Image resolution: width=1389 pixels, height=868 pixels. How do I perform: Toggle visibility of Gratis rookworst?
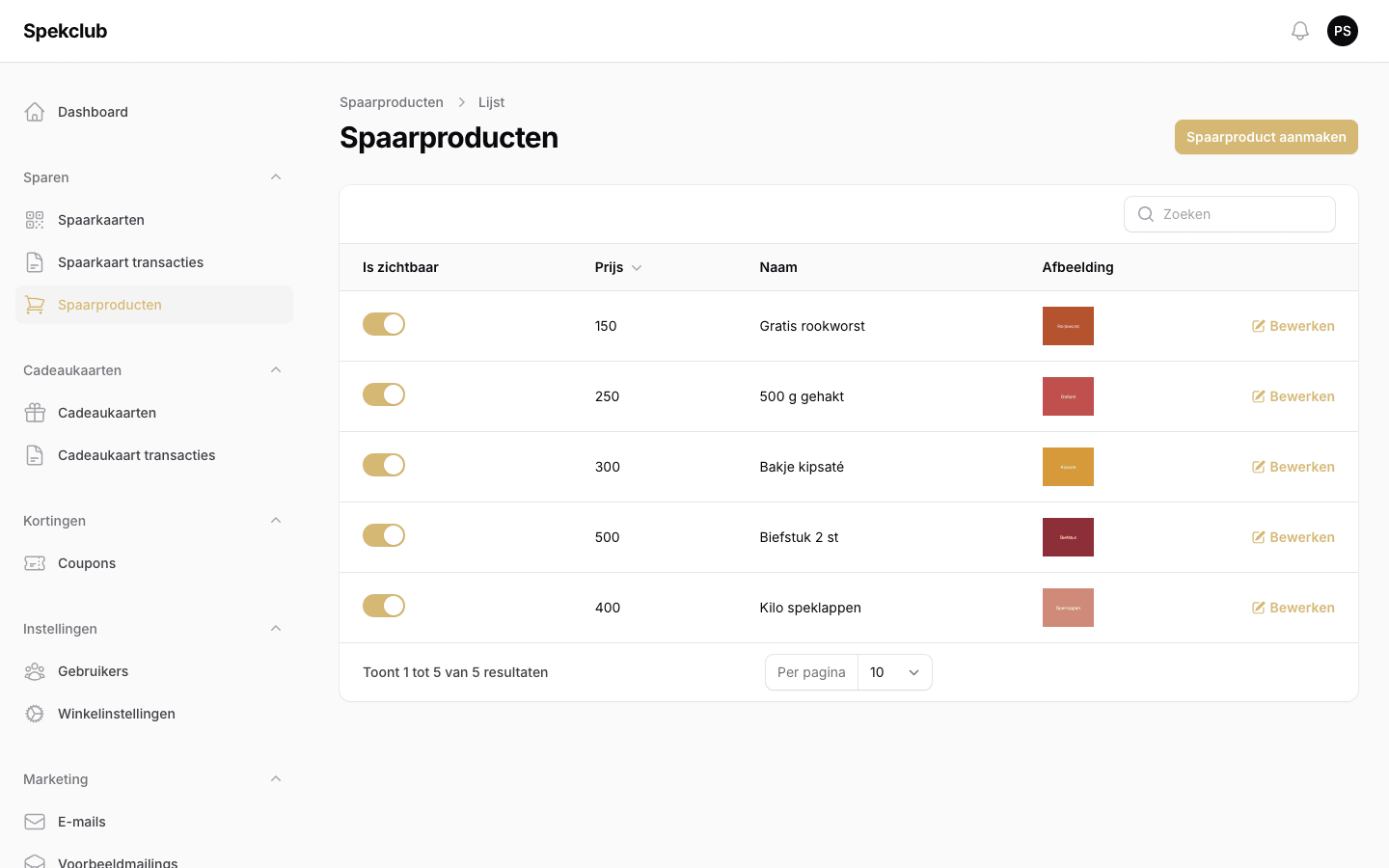384,324
